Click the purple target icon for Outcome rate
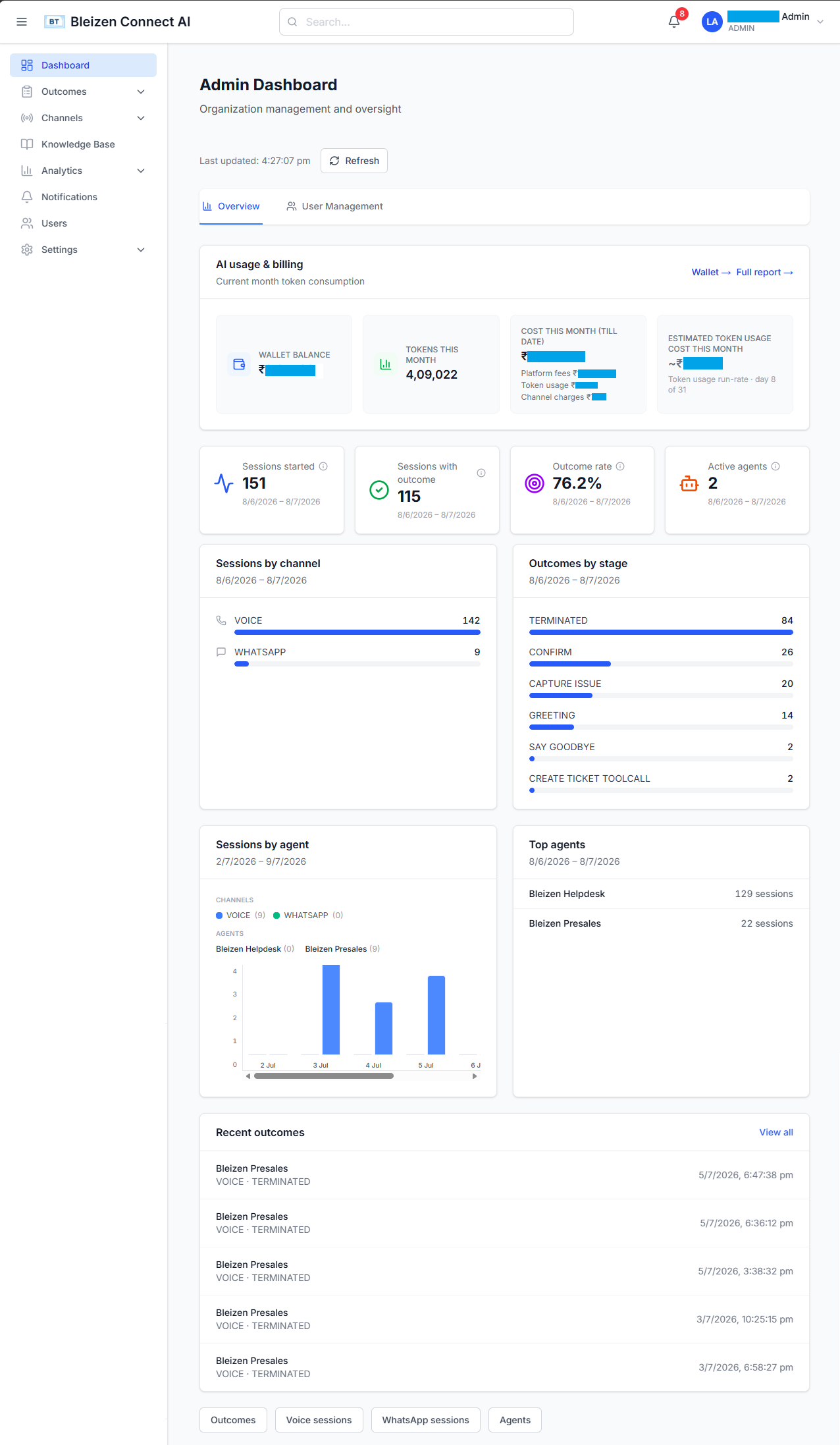 tap(535, 483)
